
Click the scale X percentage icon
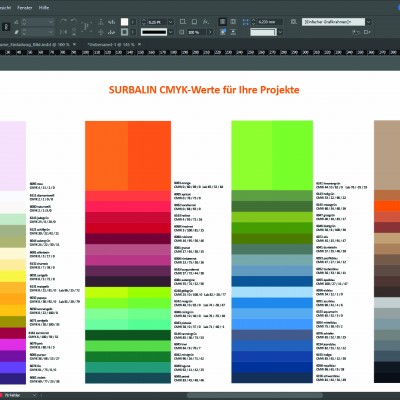[x=16, y=22]
